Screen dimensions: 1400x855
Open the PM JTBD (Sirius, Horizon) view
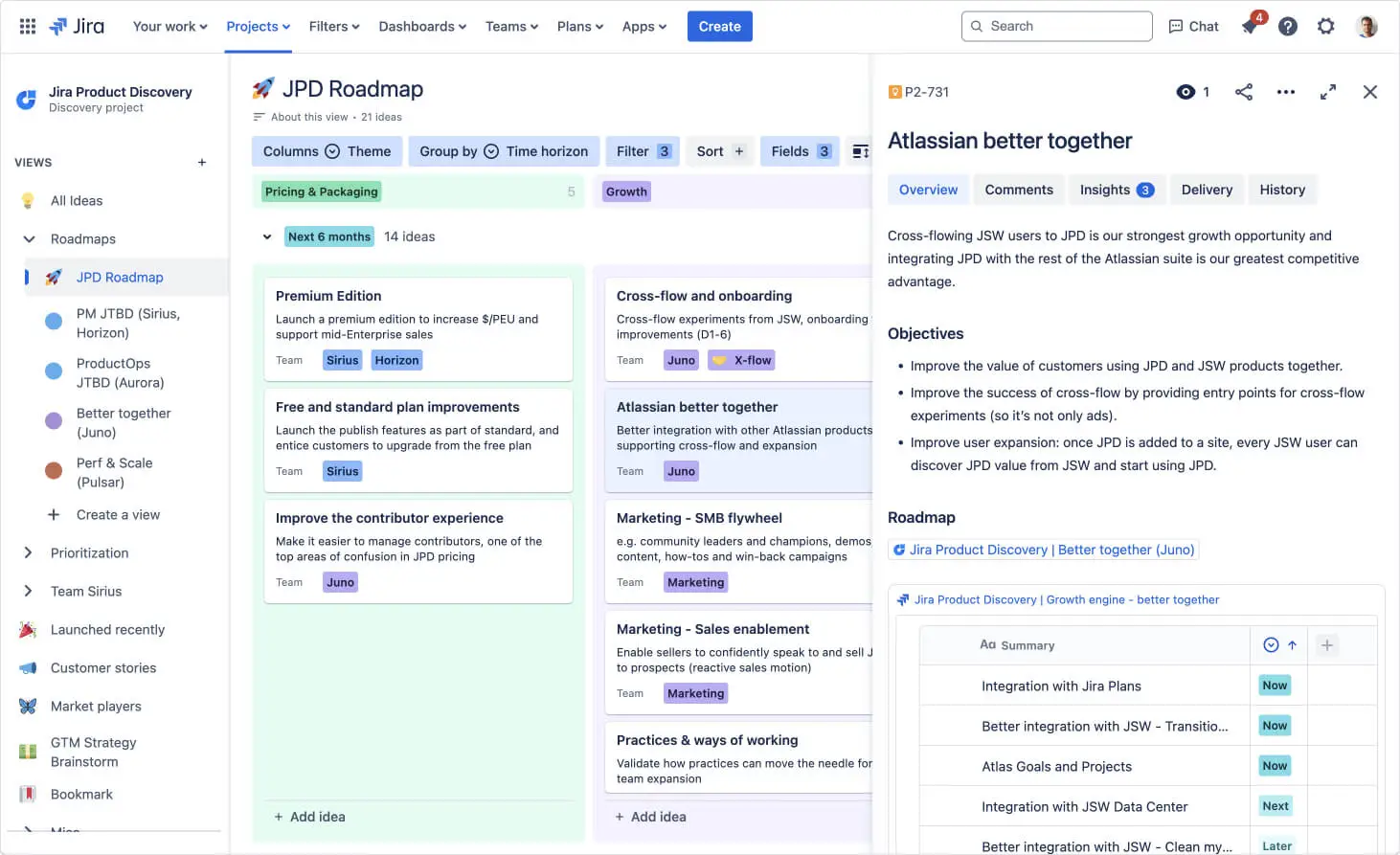pyautogui.click(x=128, y=323)
